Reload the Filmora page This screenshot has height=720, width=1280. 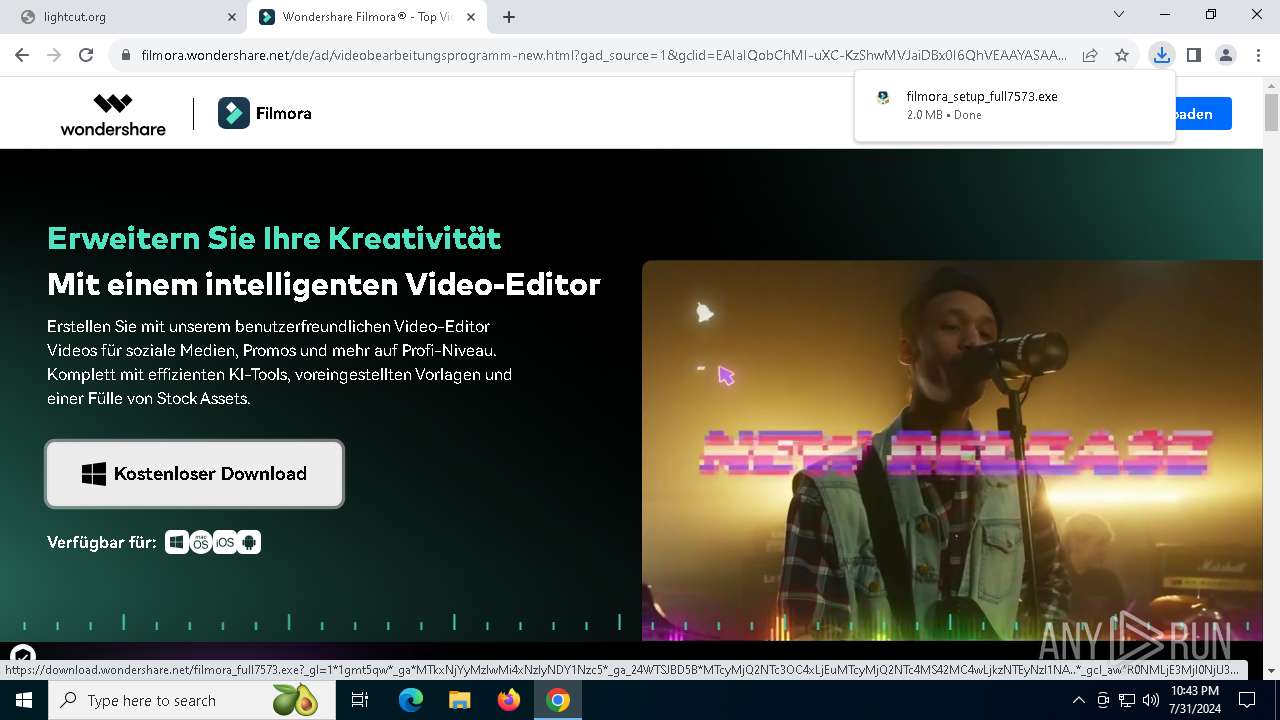tap(86, 55)
